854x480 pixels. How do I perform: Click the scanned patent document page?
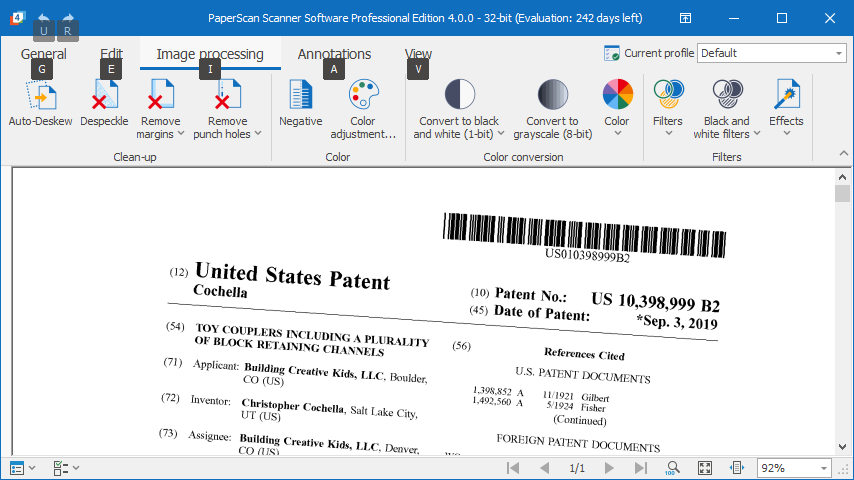[x=424, y=312]
